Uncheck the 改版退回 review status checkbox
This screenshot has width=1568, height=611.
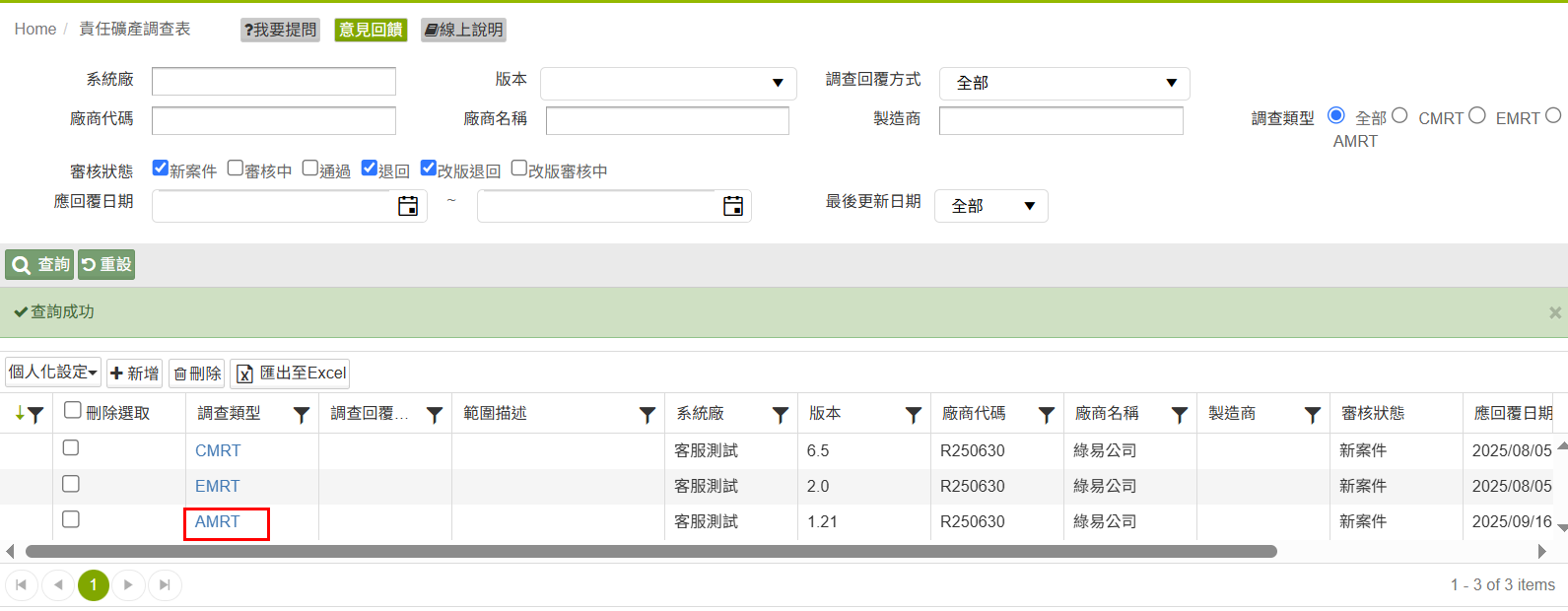(x=429, y=168)
